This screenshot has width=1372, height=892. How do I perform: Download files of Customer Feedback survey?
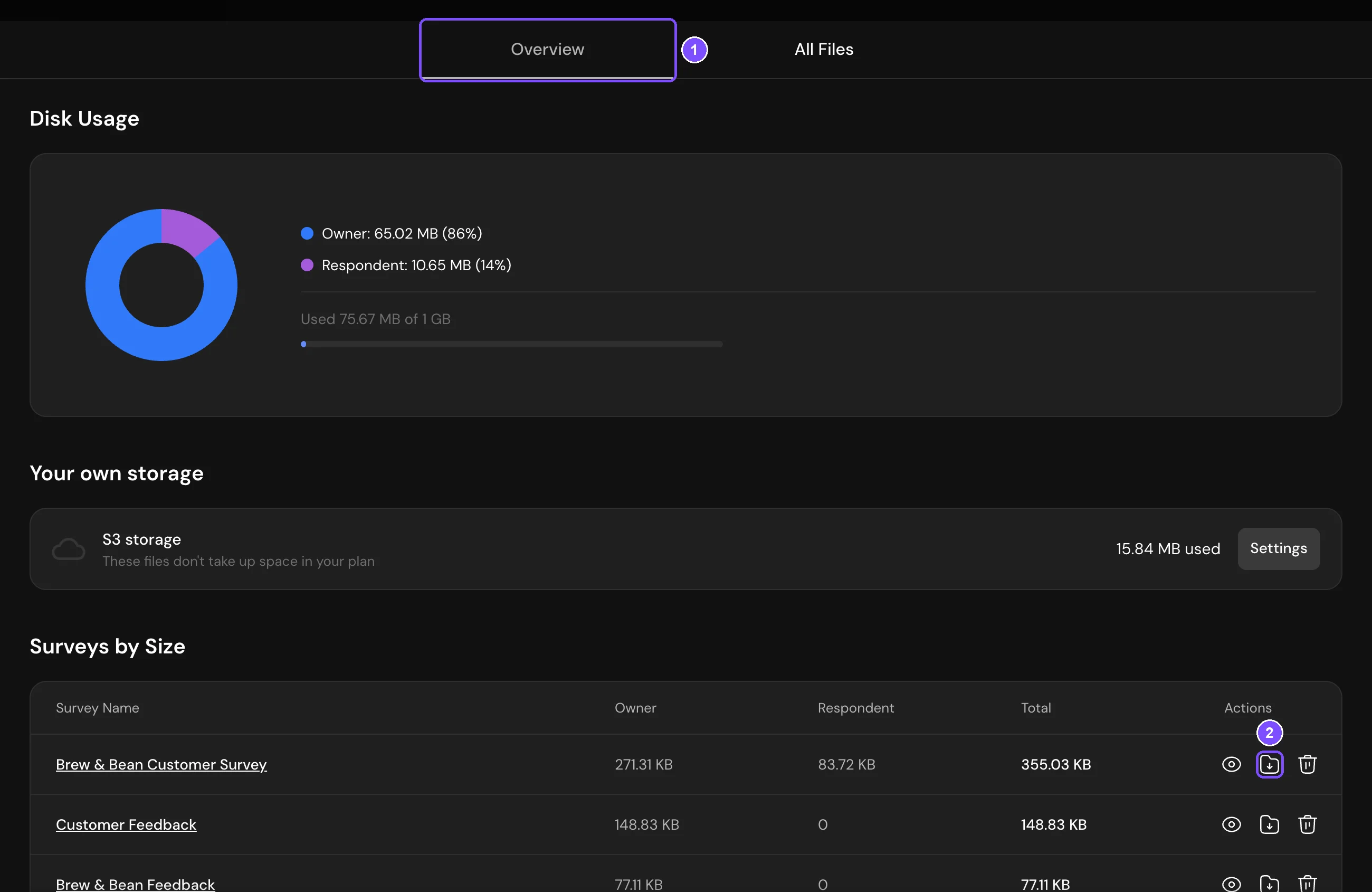[x=1269, y=824]
